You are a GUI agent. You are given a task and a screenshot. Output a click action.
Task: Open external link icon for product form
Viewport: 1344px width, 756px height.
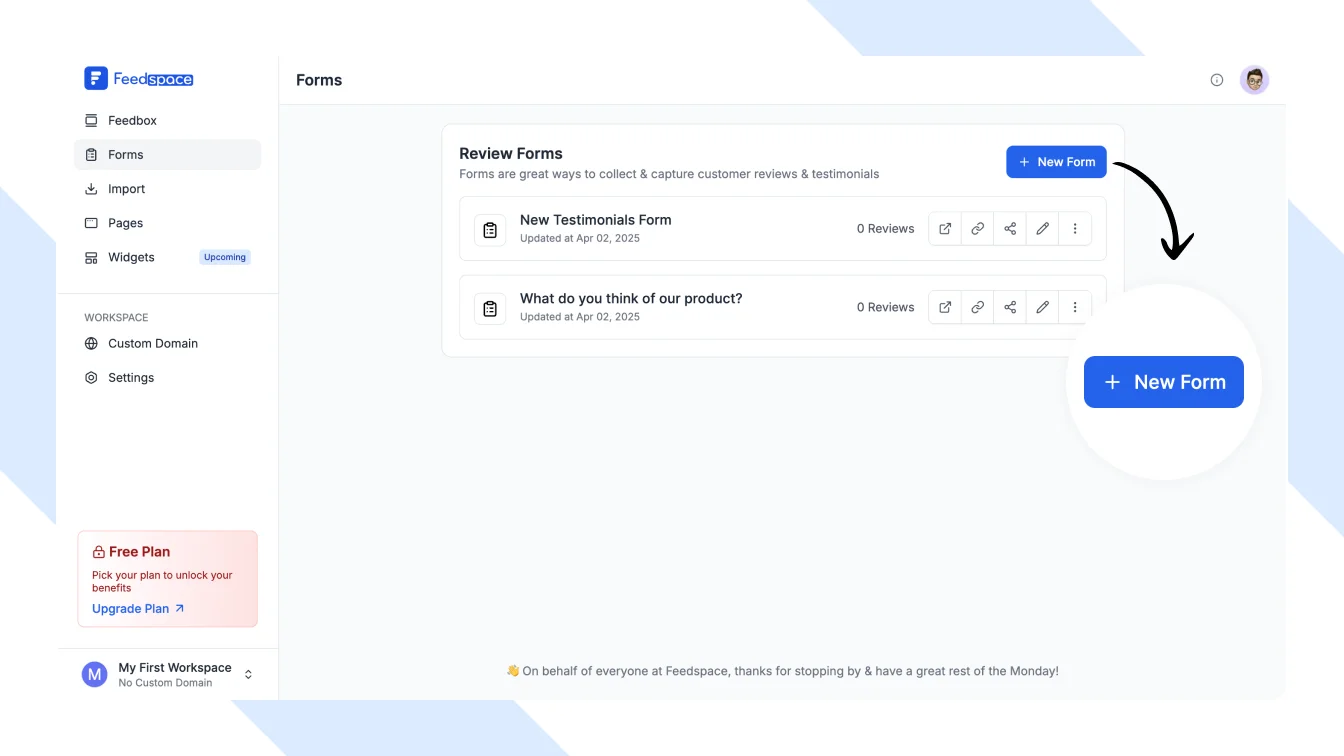pos(945,307)
